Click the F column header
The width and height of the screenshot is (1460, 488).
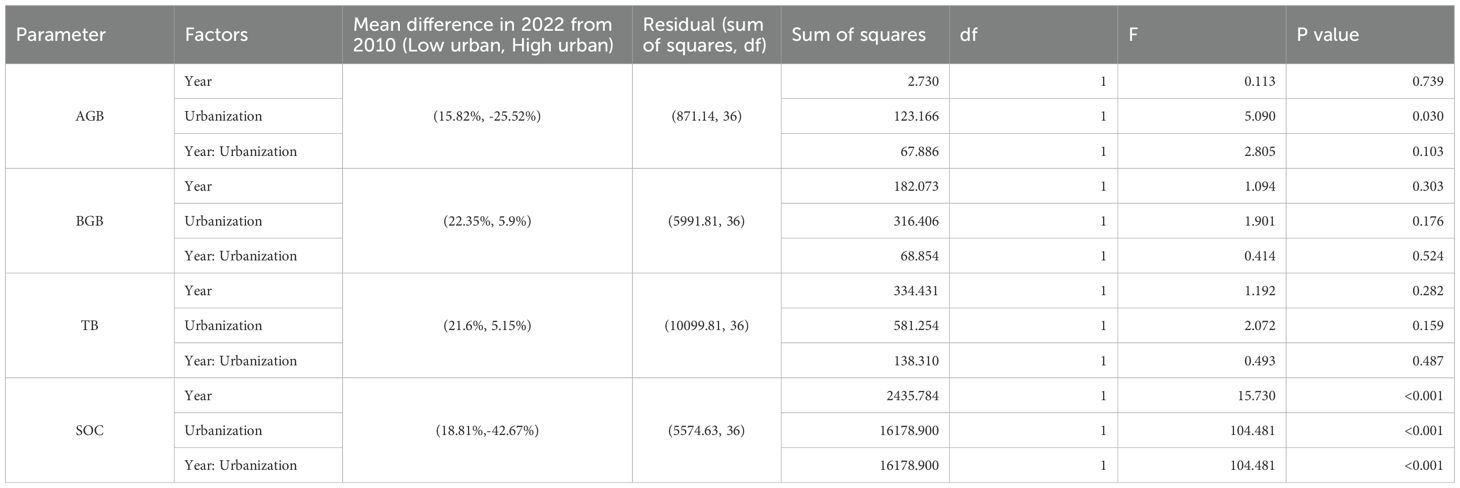tap(1135, 34)
